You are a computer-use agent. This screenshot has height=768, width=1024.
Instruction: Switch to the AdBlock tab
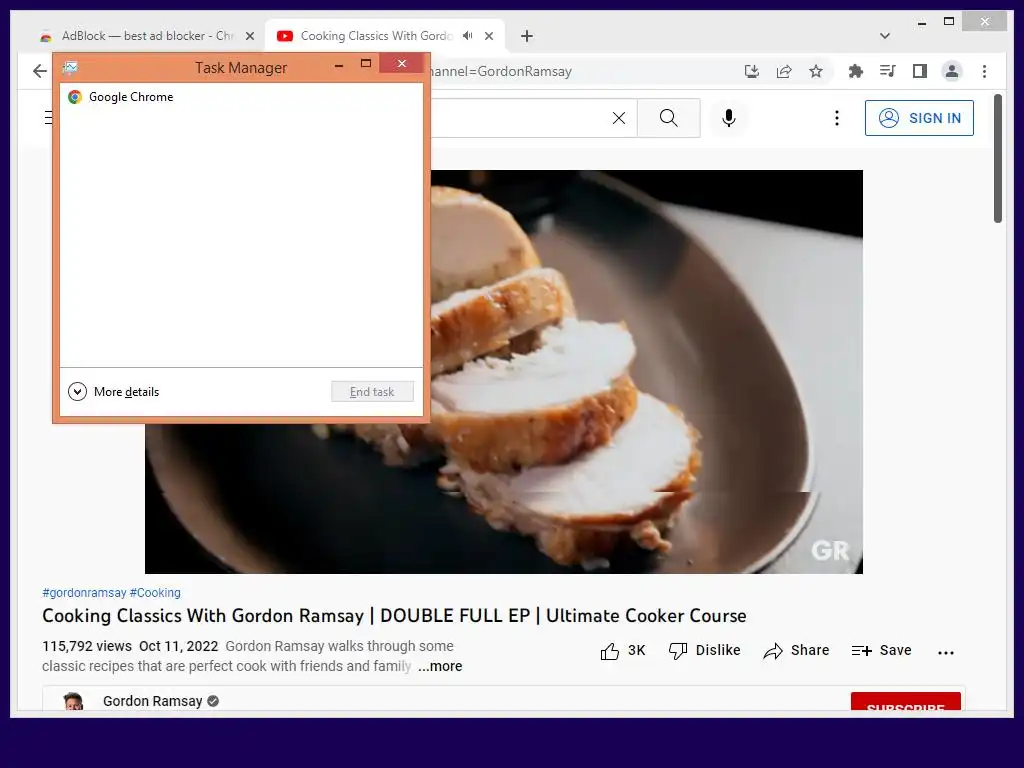pyautogui.click(x=147, y=36)
